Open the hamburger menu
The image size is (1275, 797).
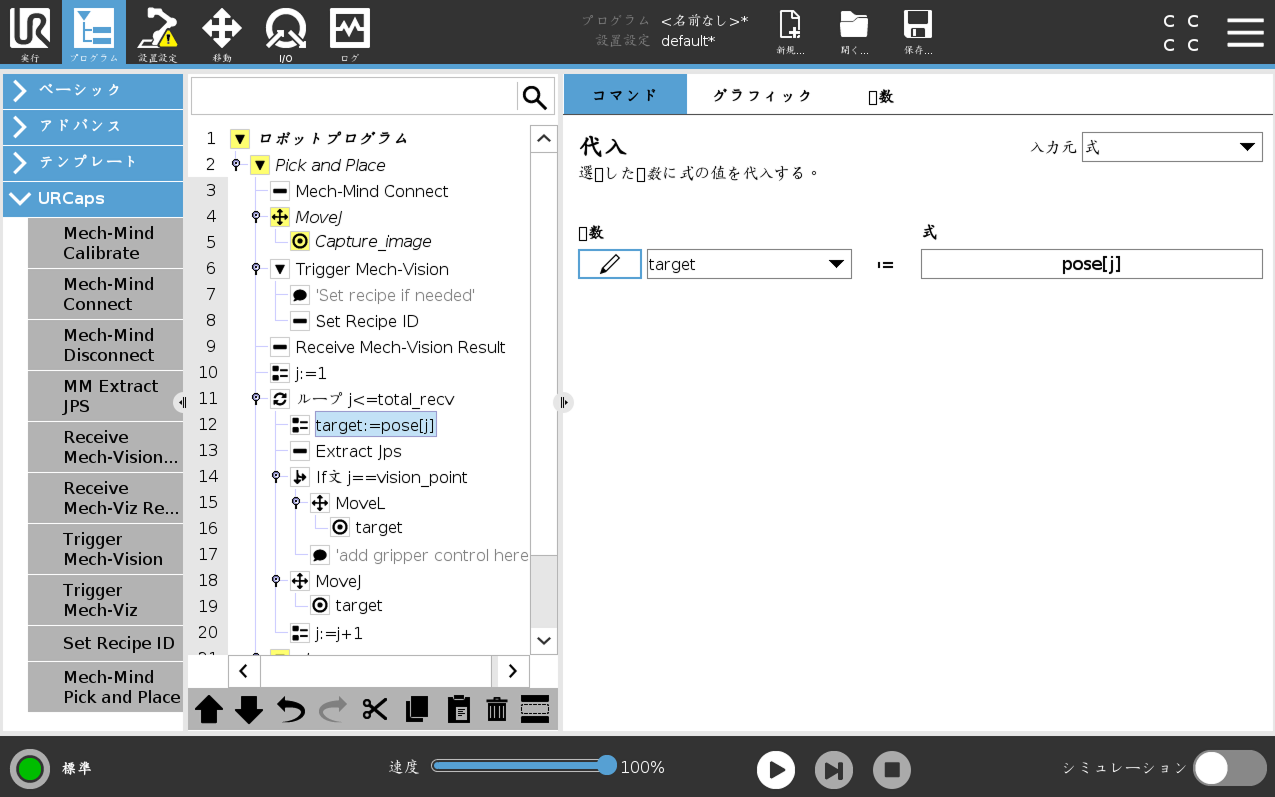1245,32
